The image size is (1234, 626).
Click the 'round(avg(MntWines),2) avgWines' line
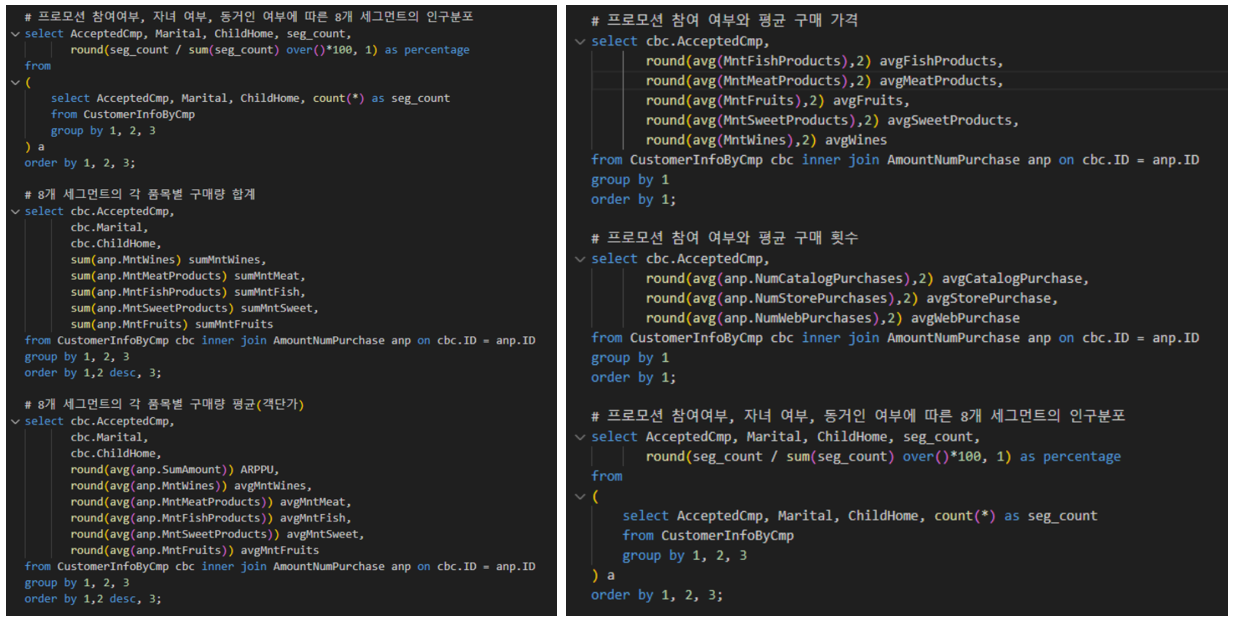pos(766,140)
